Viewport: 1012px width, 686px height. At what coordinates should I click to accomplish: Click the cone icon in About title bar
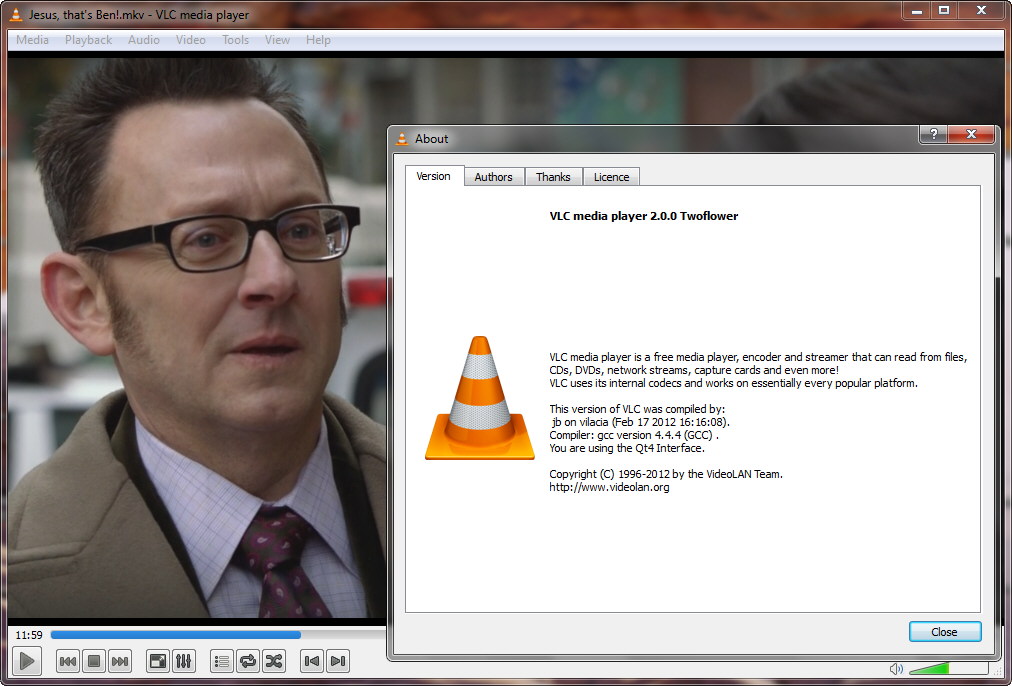402,139
